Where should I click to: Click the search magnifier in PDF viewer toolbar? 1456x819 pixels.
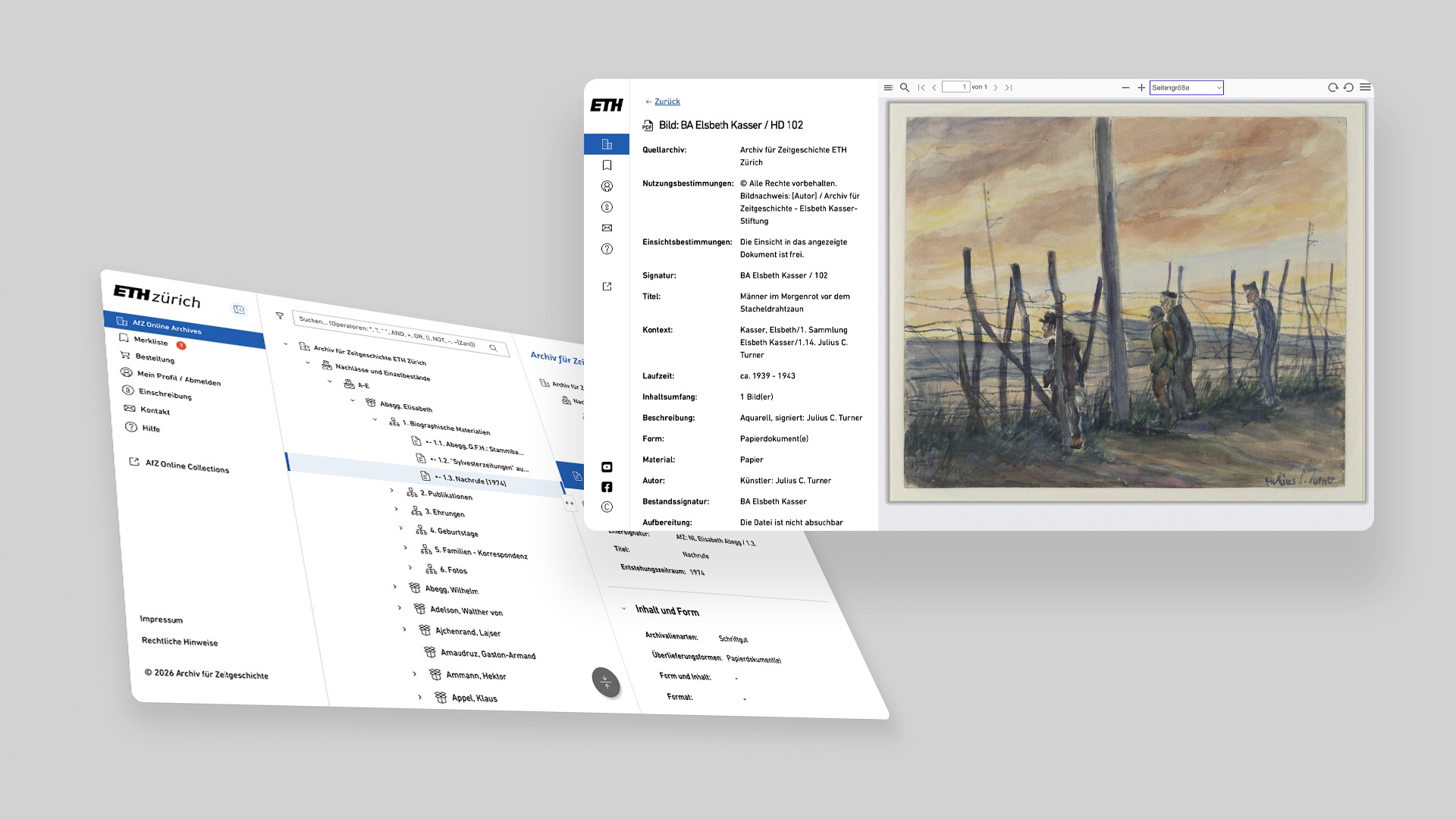905,88
